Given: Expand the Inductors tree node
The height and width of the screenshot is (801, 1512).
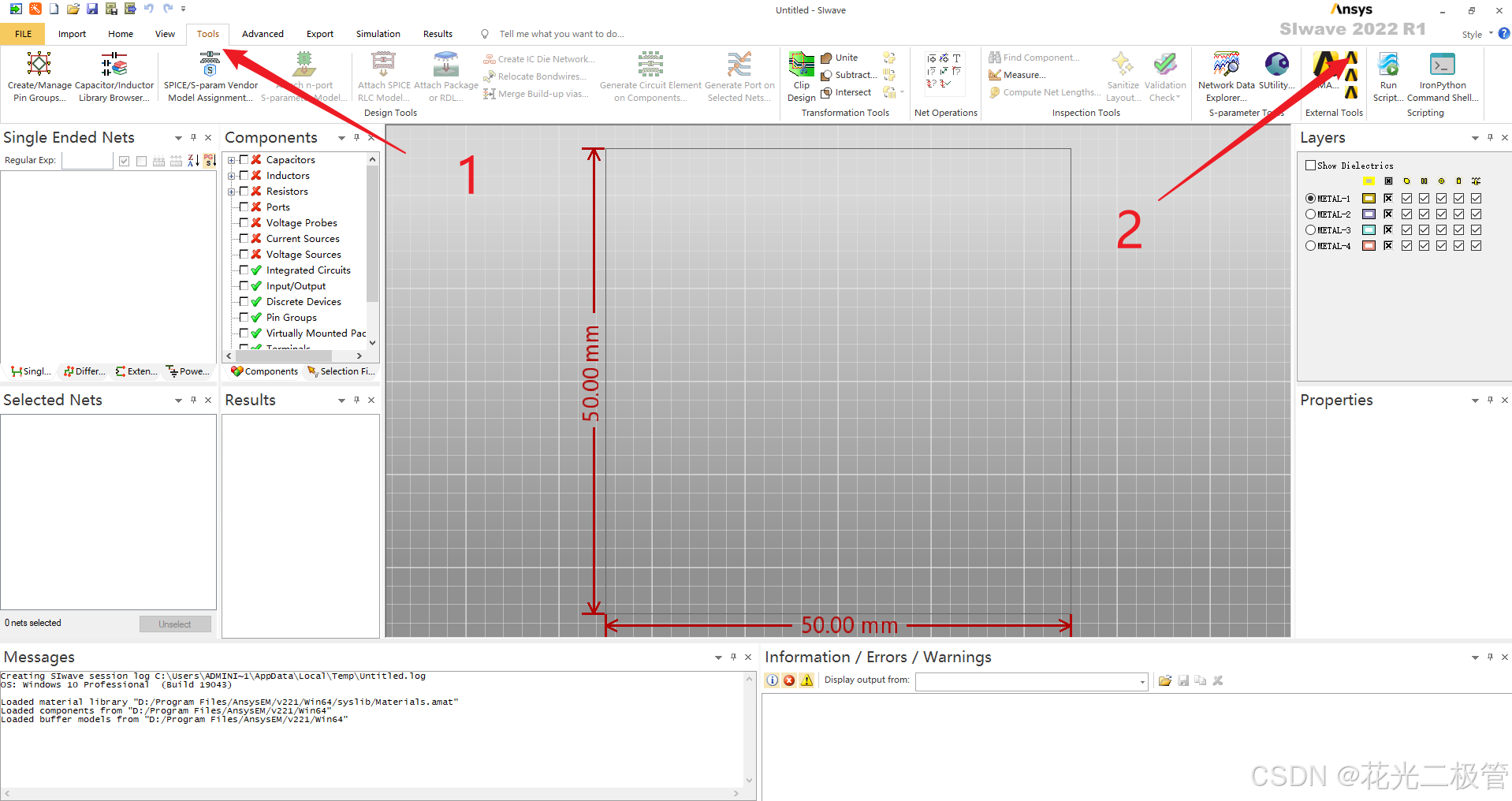Looking at the screenshot, I should (x=230, y=175).
